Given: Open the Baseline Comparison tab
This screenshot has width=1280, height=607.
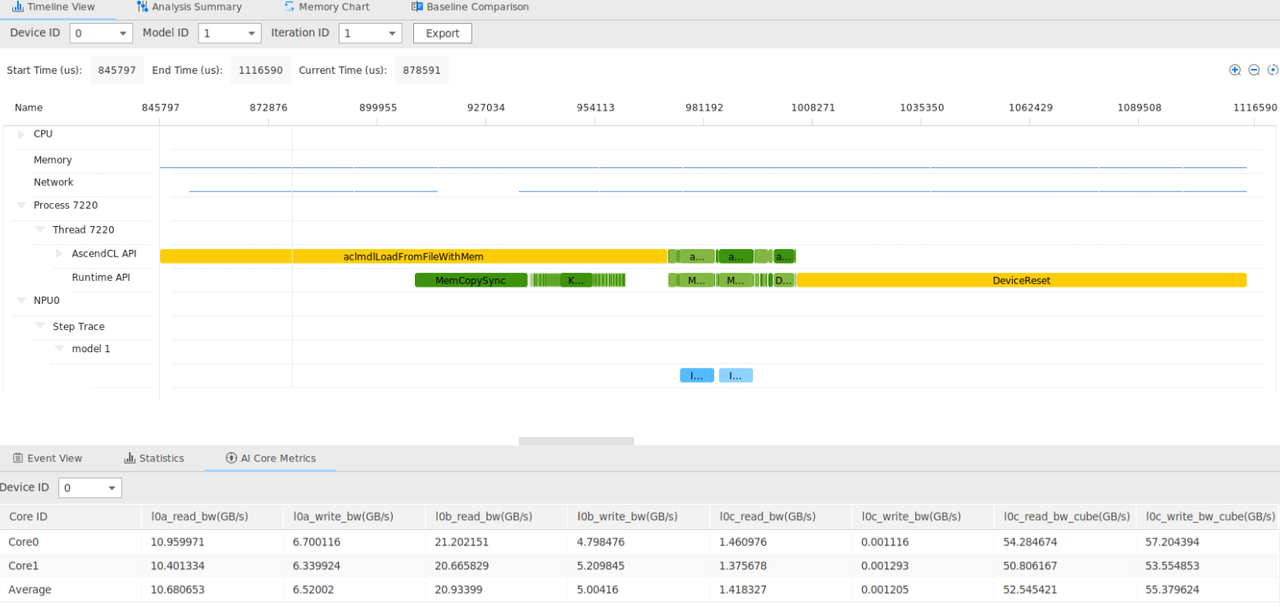Looking at the screenshot, I should point(470,7).
